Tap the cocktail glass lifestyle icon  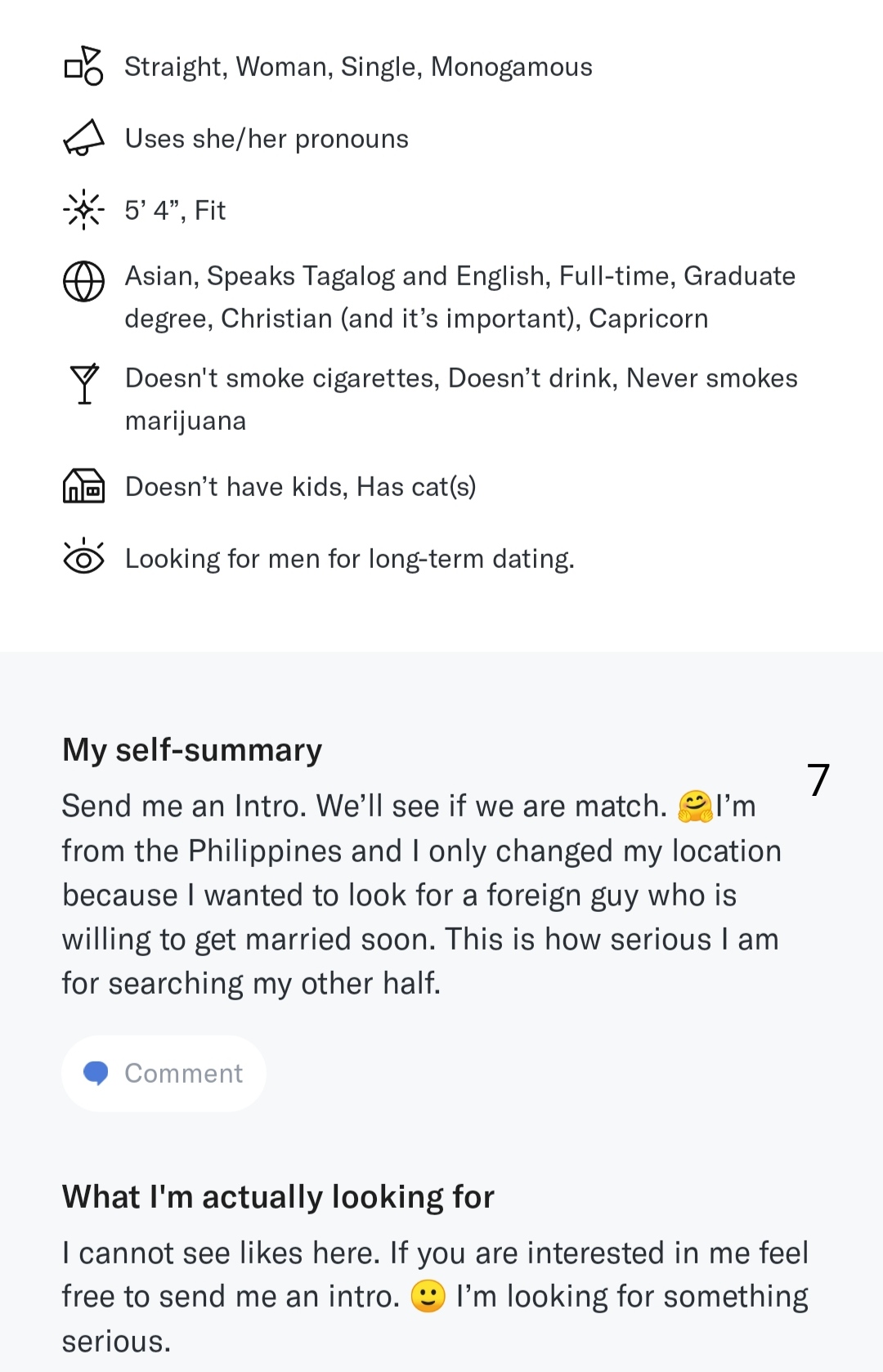pos(83,384)
